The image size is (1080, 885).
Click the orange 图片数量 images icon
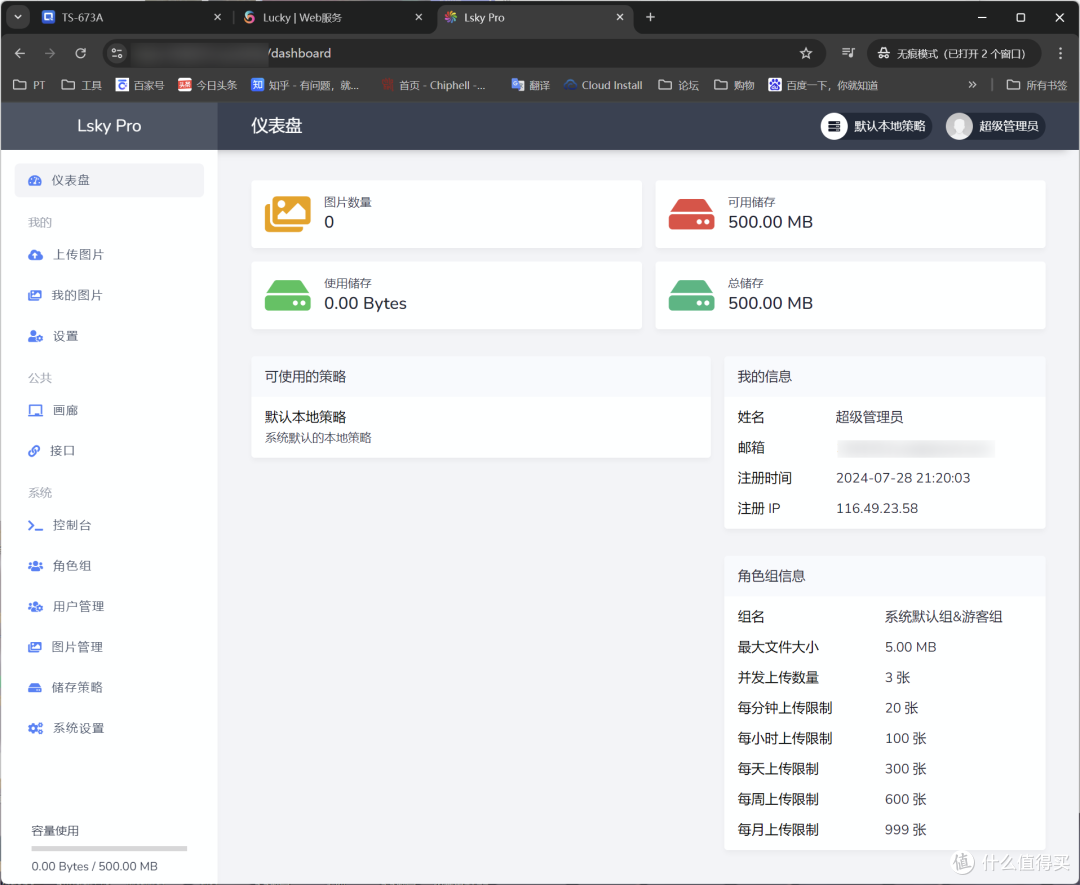[288, 214]
